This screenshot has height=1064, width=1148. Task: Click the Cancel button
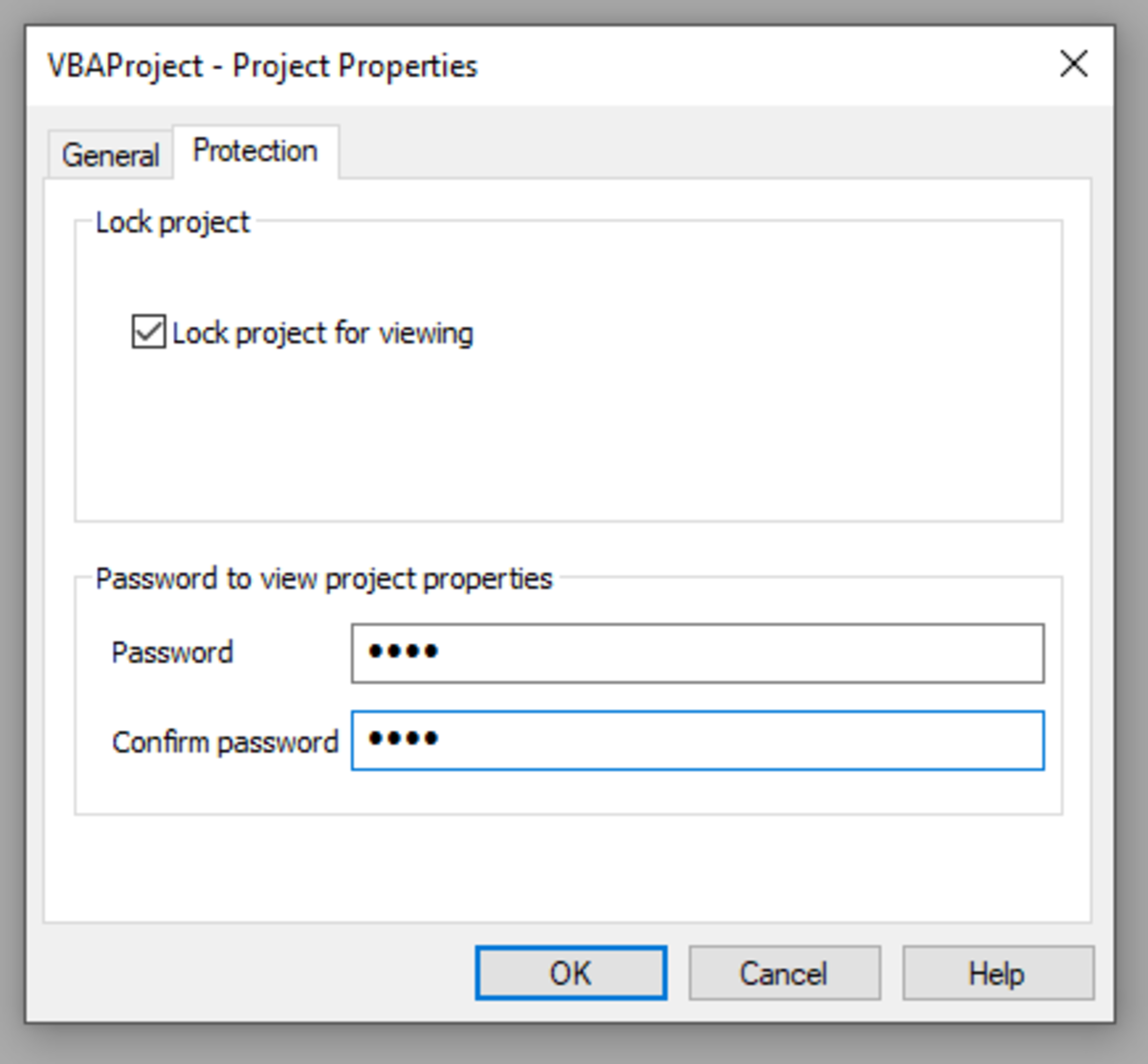click(x=784, y=973)
